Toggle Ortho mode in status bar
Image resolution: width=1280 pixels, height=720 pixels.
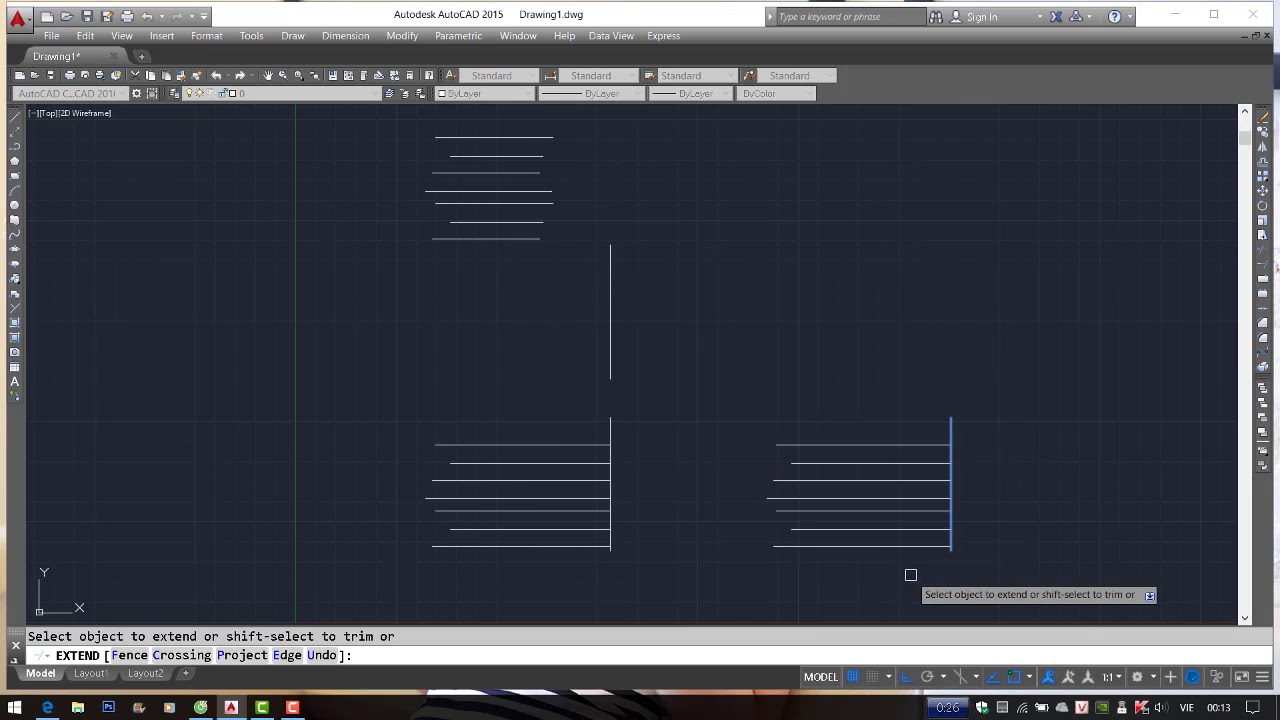(x=907, y=677)
